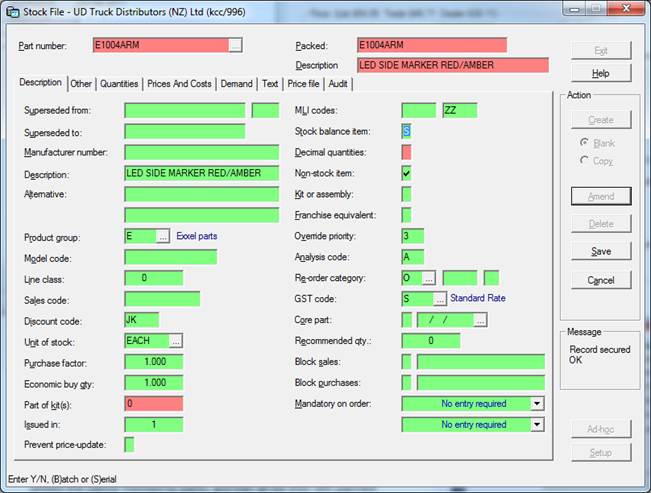
Task: Click the Amend button
Action: click(601, 196)
